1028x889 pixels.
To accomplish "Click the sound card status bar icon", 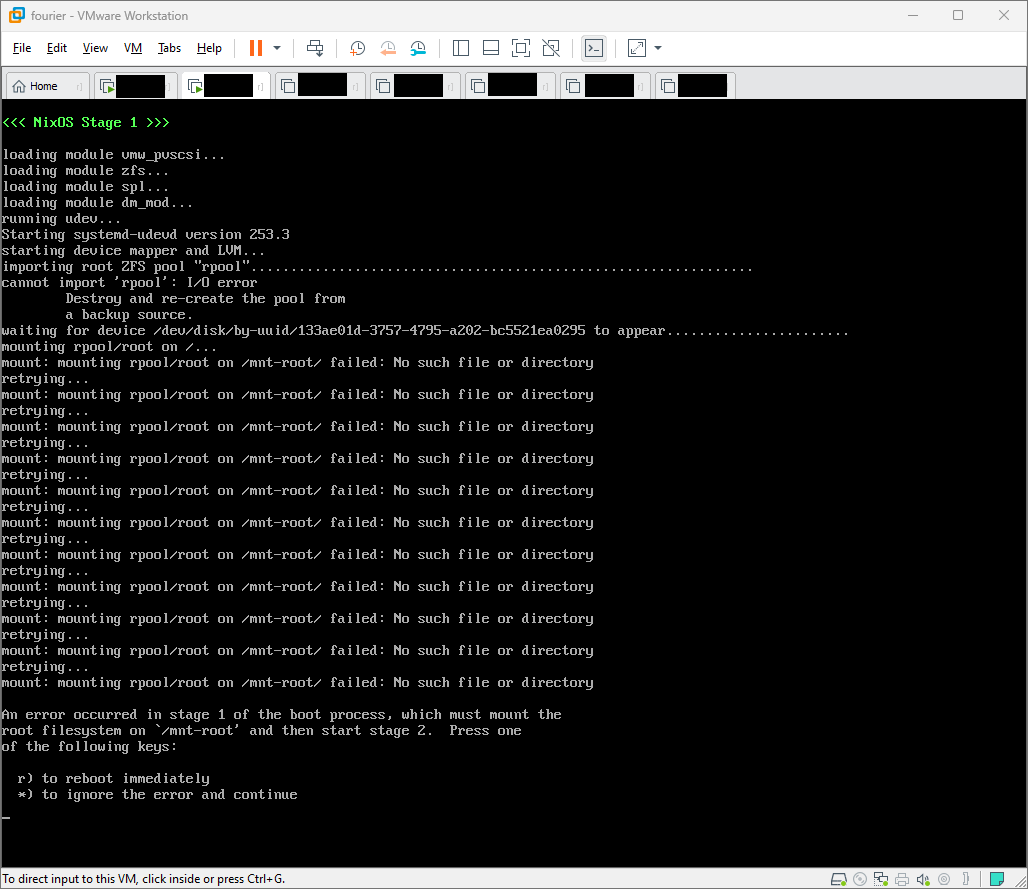I will [923, 879].
